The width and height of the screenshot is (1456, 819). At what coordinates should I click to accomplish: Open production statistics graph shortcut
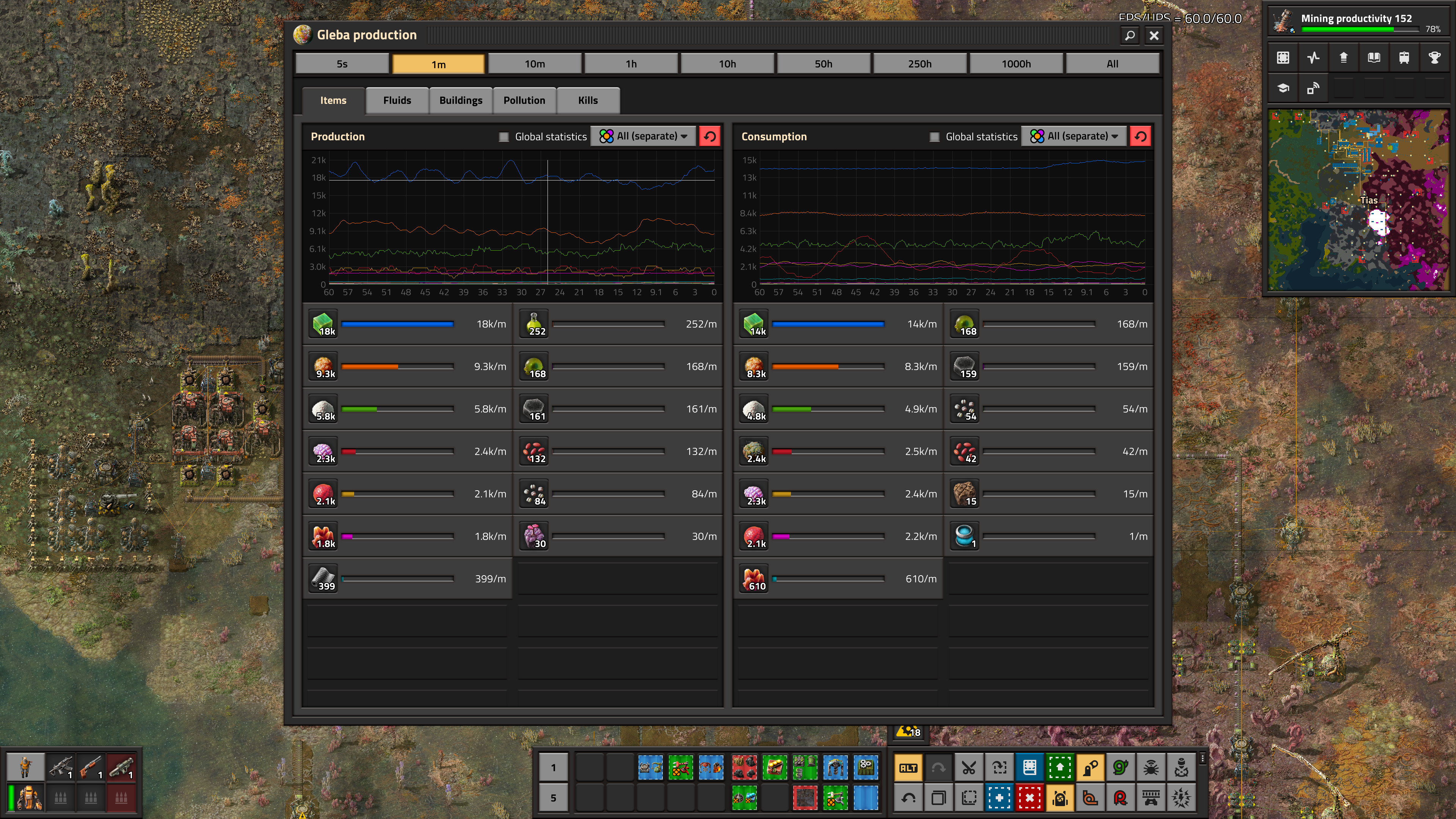coord(1313,58)
